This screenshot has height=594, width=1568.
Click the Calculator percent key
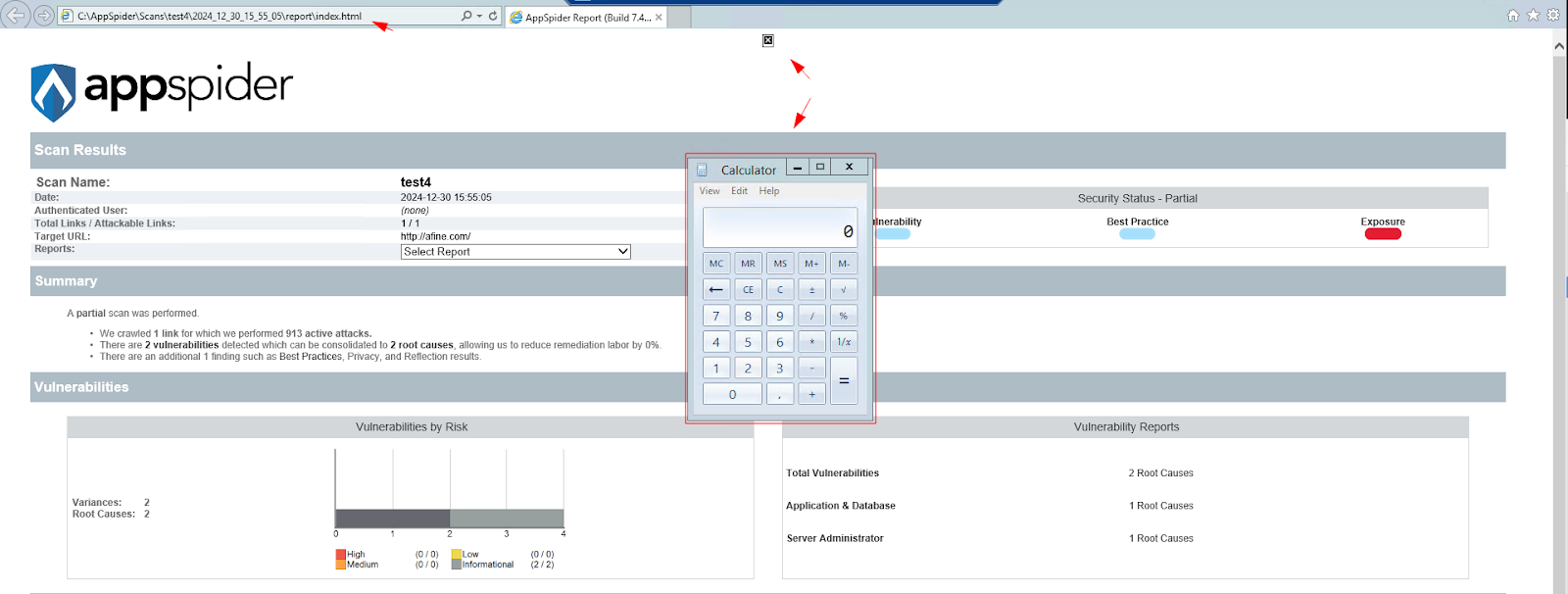844,316
